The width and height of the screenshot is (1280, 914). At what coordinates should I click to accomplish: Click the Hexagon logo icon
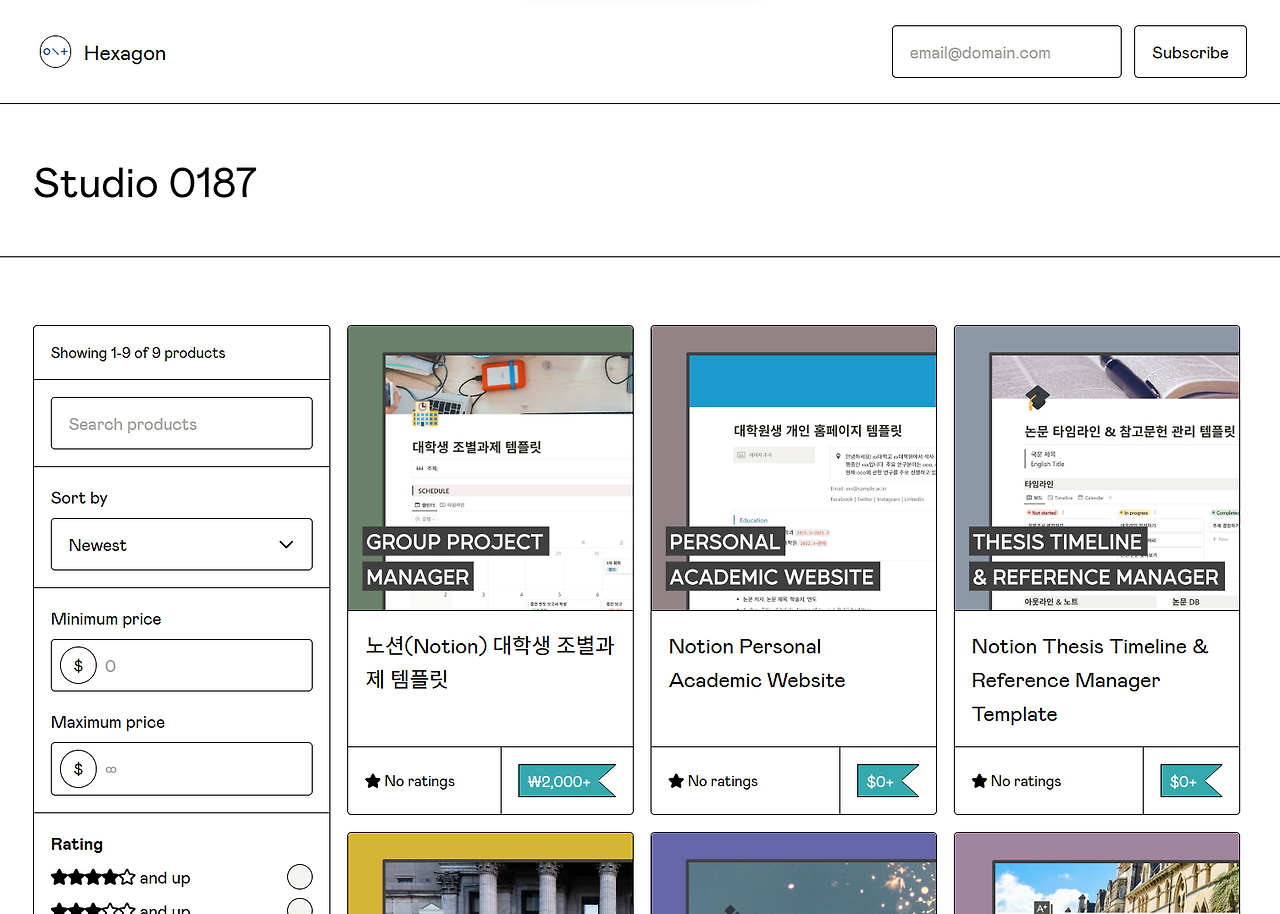coord(55,51)
